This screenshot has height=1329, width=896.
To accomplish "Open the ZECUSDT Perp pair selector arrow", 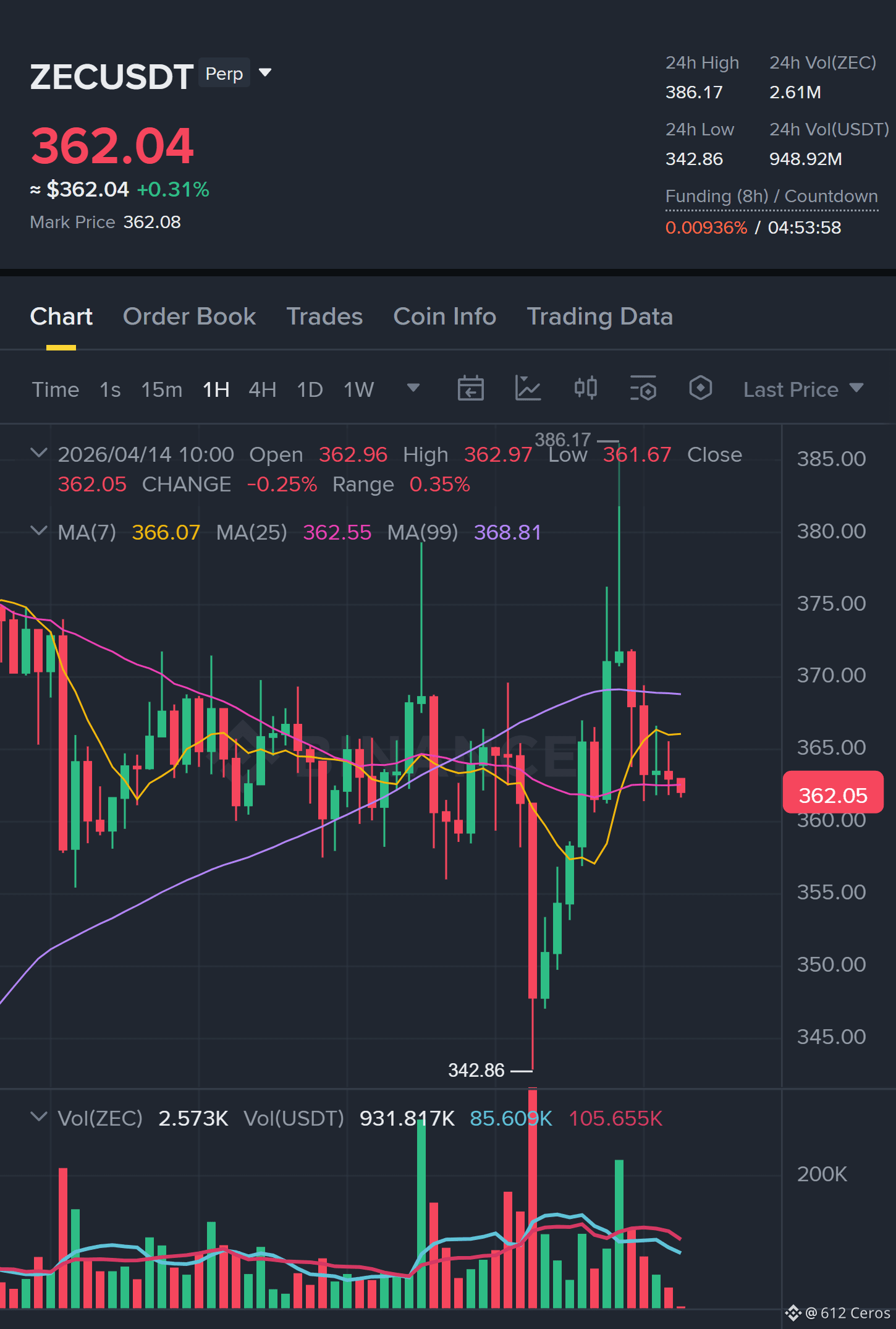I will point(265,73).
